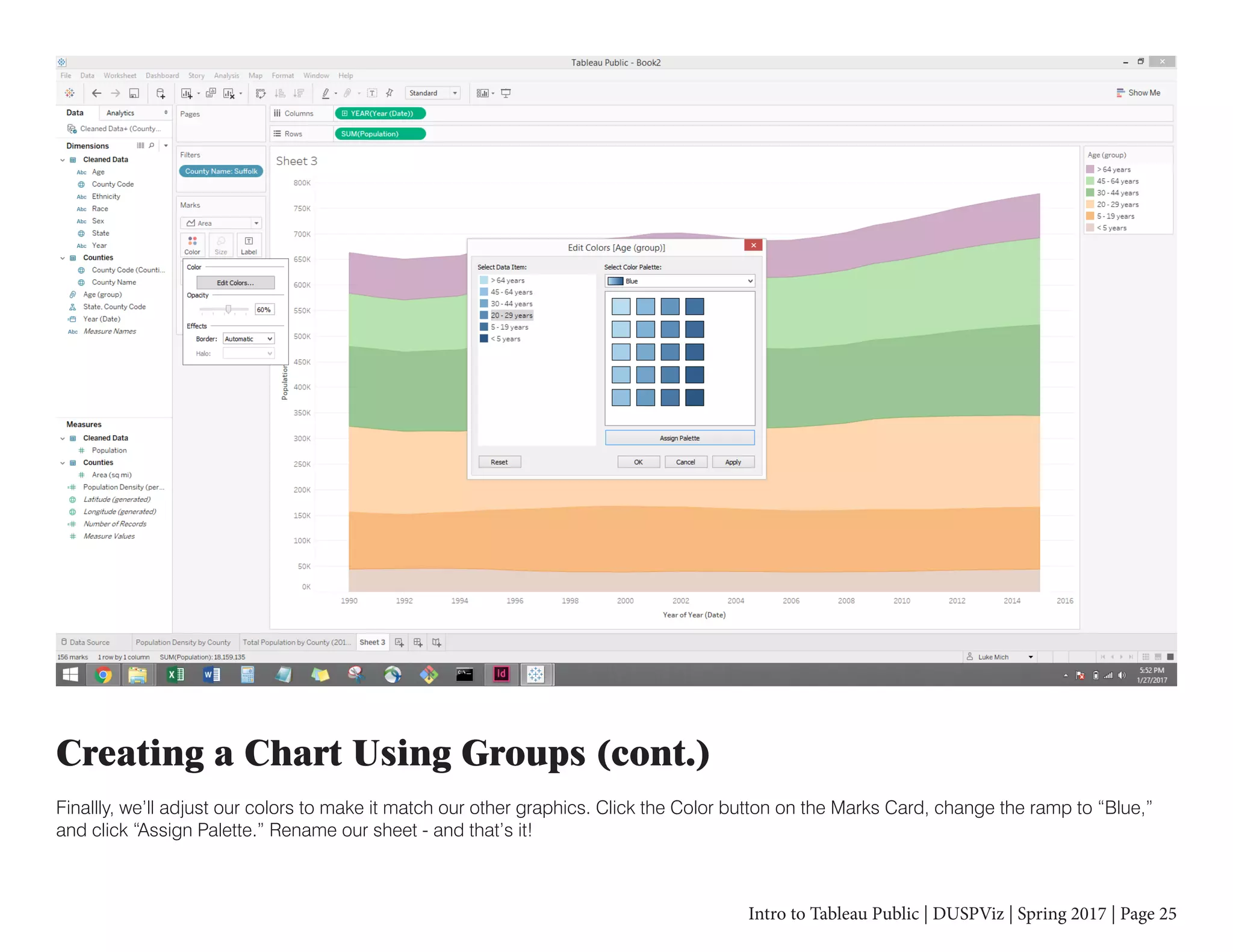Open Excel from the taskbar
This screenshot has width=1233, height=952.
tap(175, 675)
